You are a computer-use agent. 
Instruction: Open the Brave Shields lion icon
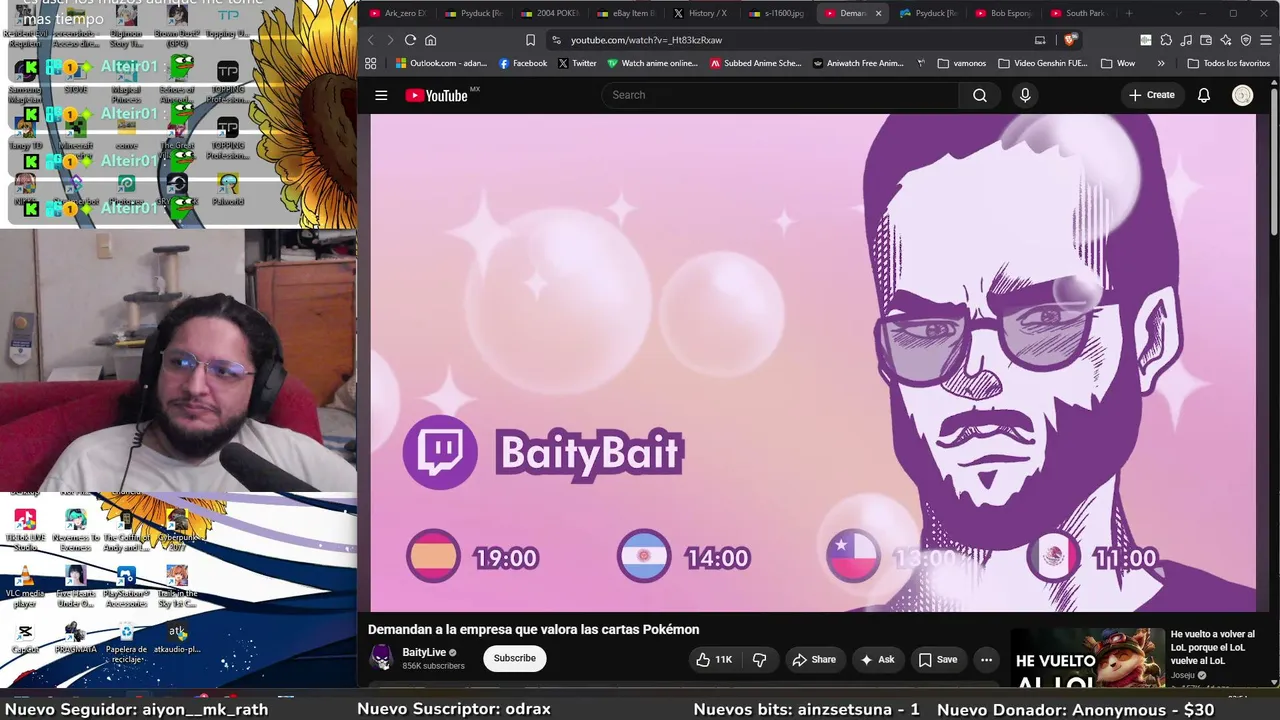(1070, 40)
